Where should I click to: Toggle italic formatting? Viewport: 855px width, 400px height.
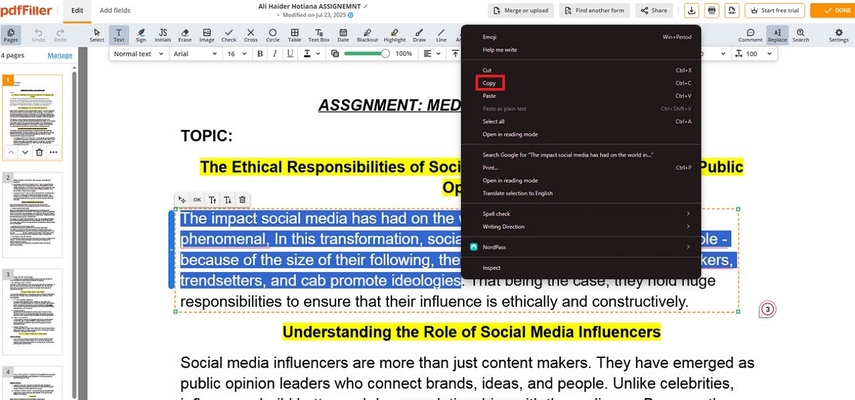coord(275,53)
